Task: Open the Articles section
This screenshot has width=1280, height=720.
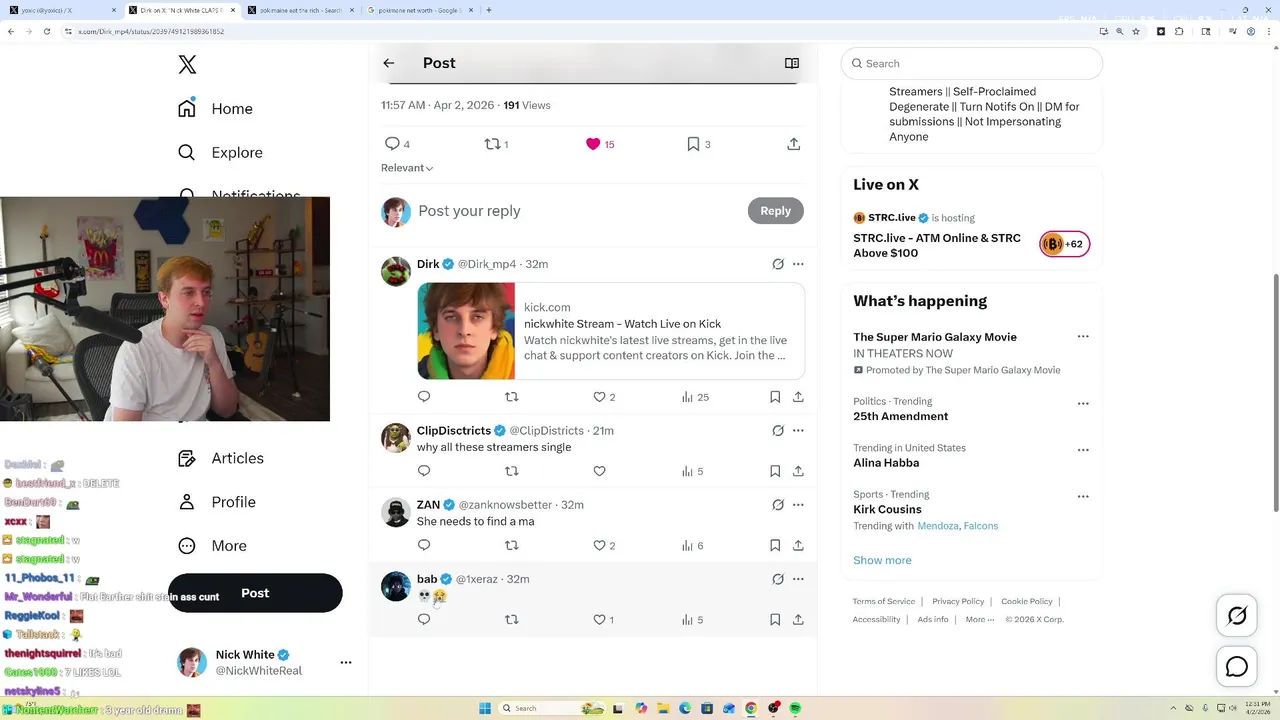Action: [x=221, y=458]
